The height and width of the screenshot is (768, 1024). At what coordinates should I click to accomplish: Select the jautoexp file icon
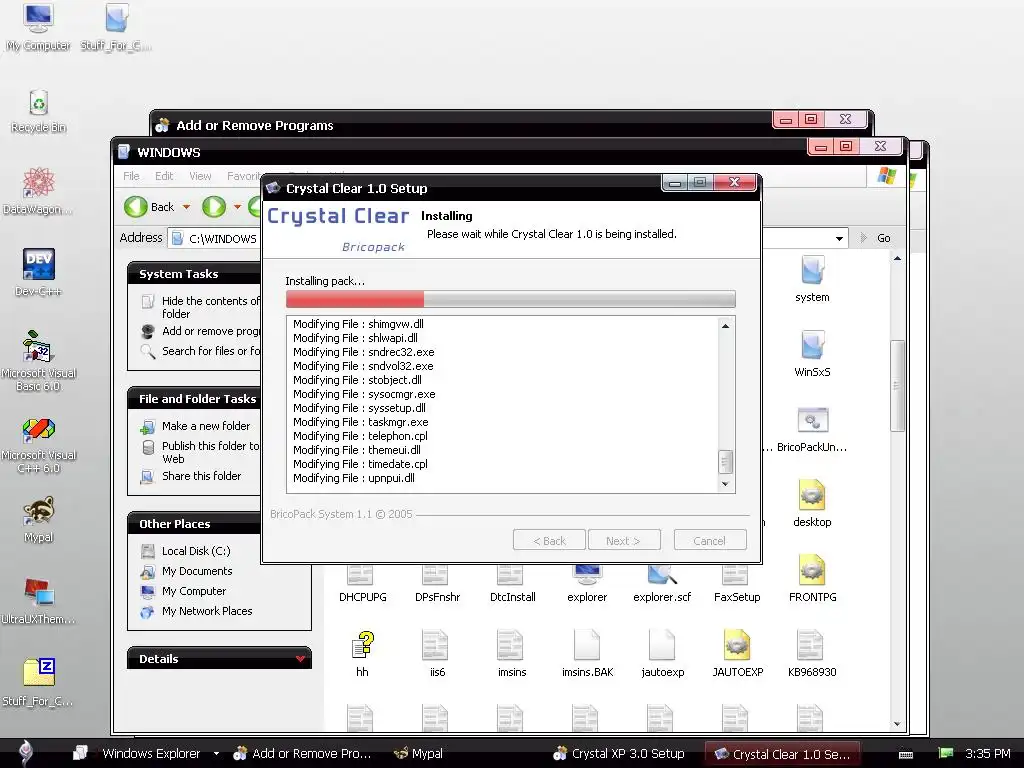click(662, 654)
